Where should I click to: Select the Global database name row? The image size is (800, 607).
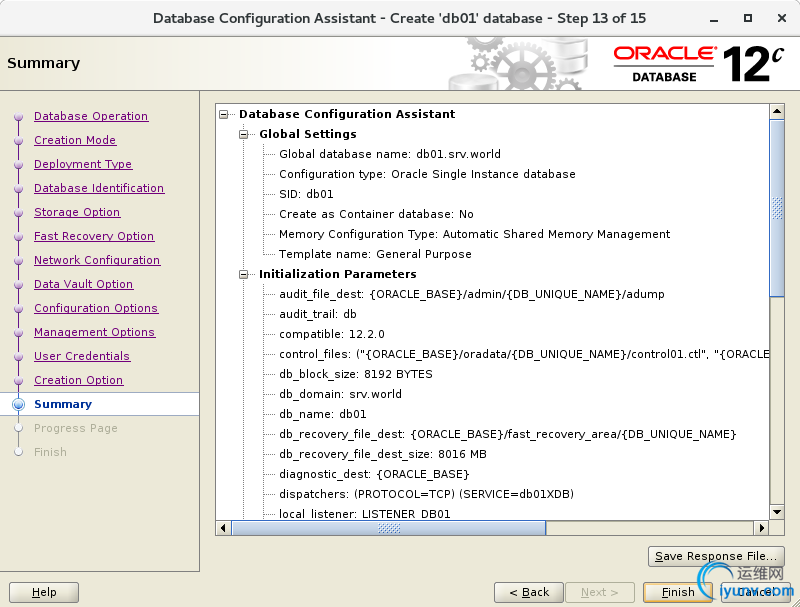389,154
